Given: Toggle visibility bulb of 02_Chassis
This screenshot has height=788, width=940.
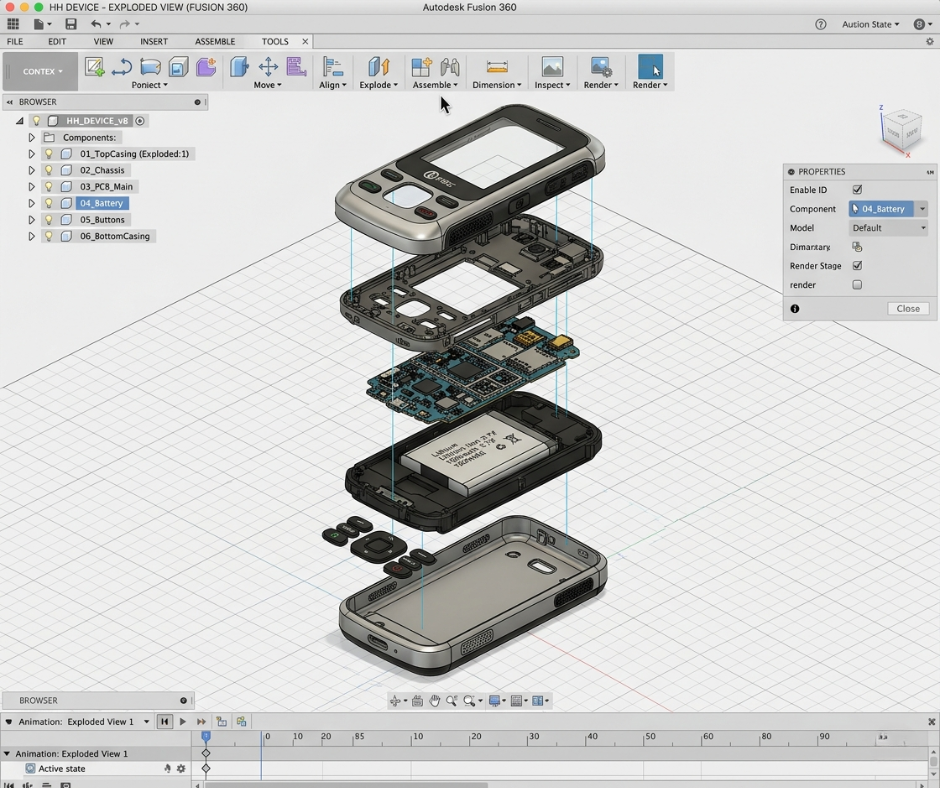Looking at the screenshot, I should (49, 170).
